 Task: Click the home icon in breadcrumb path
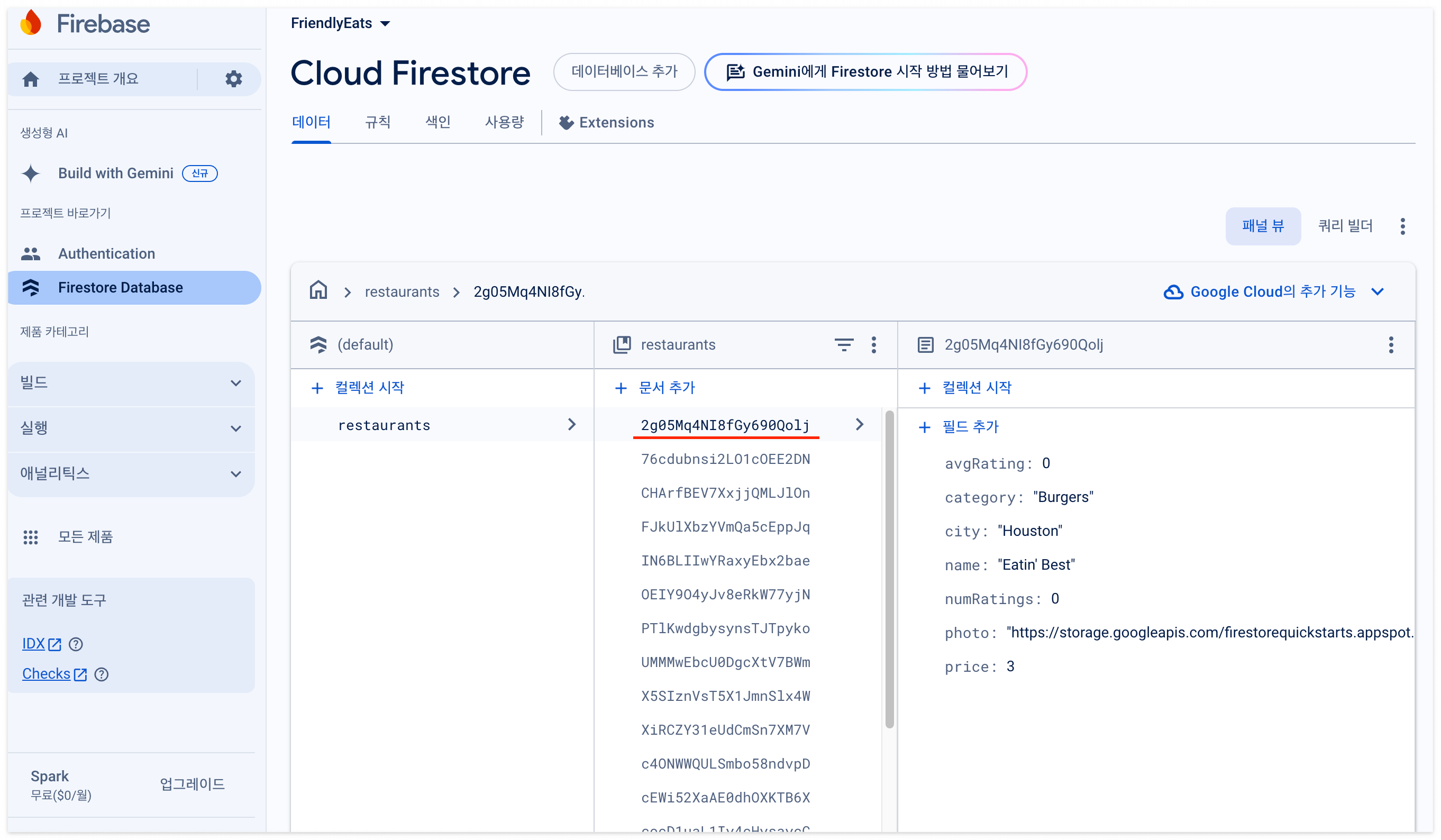tap(318, 291)
